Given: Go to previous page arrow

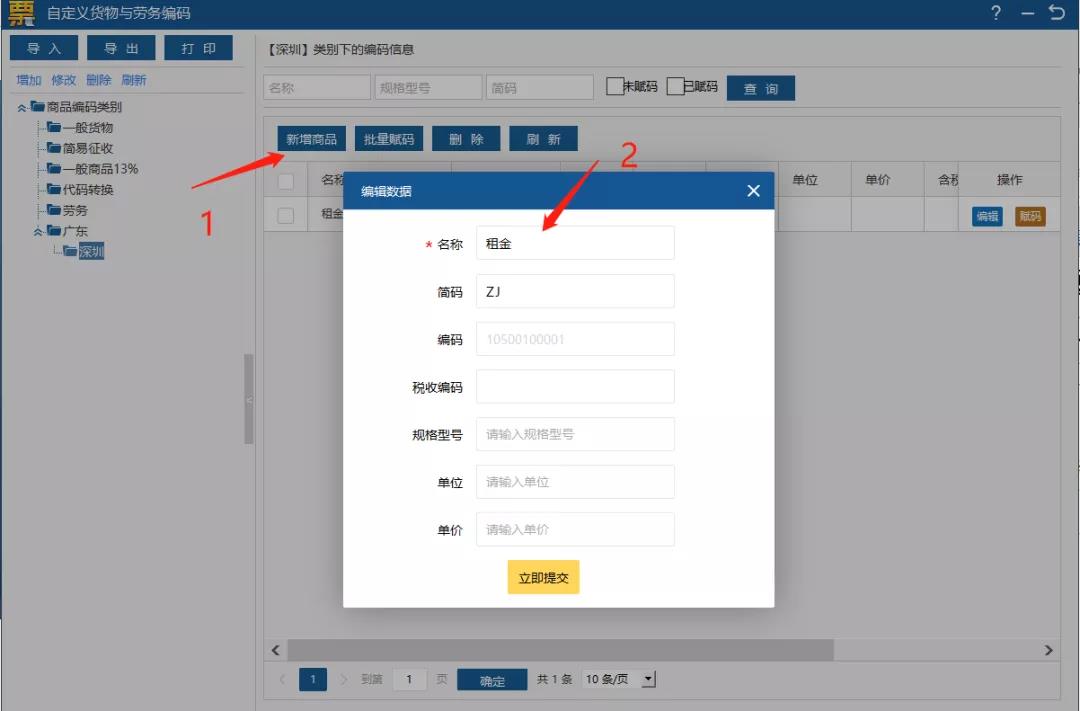Looking at the screenshot, I should 282,679.
